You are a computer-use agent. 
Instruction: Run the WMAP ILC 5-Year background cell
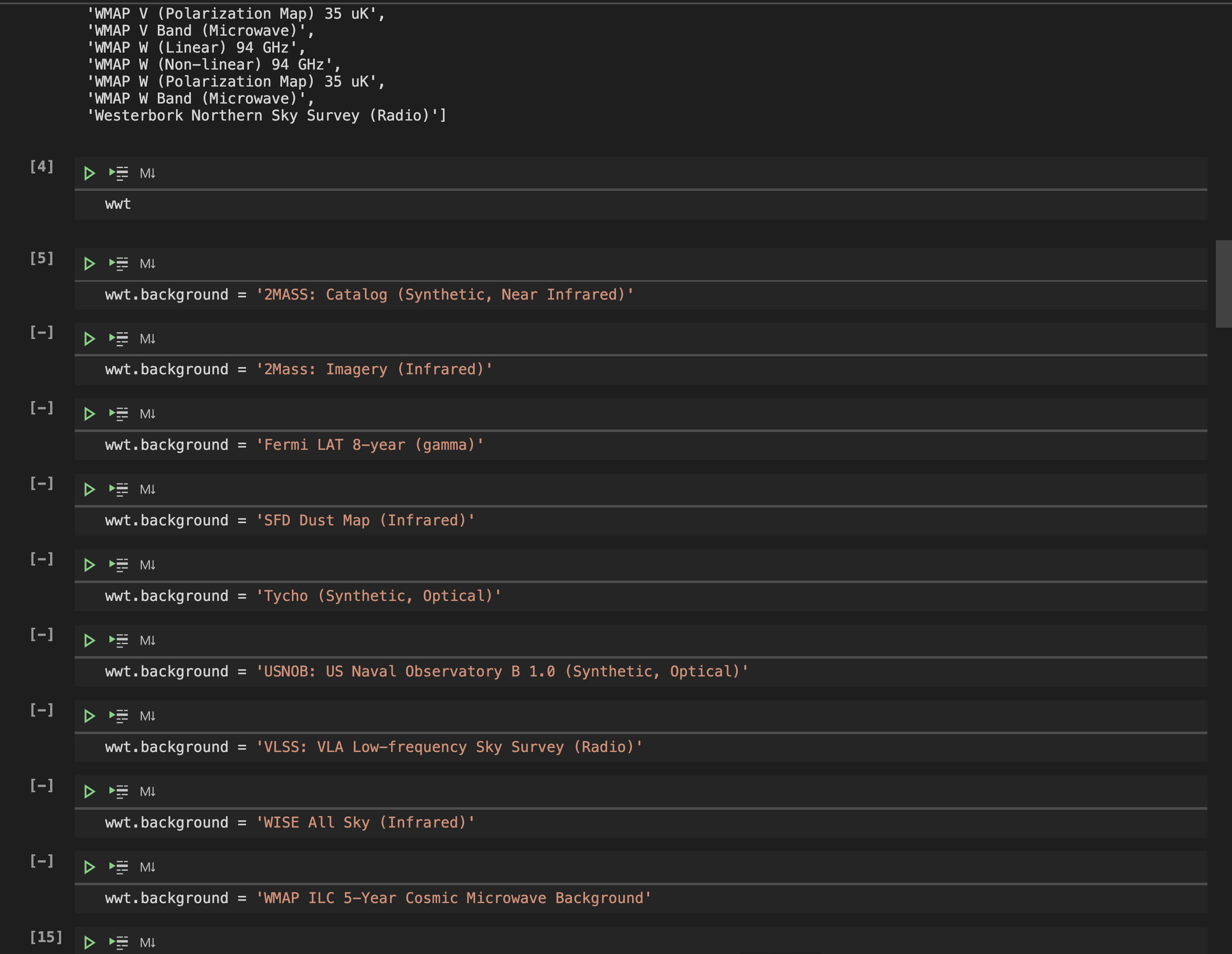pos(89,867)
